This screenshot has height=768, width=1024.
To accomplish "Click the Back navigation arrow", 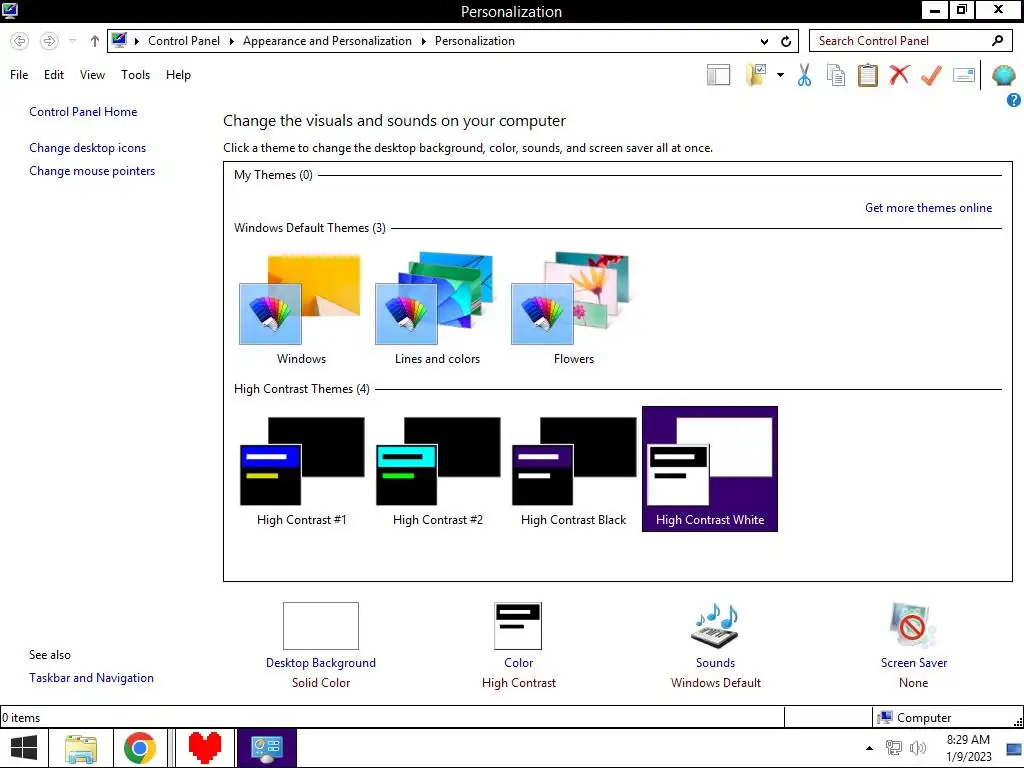I will [x=20, y=41].
